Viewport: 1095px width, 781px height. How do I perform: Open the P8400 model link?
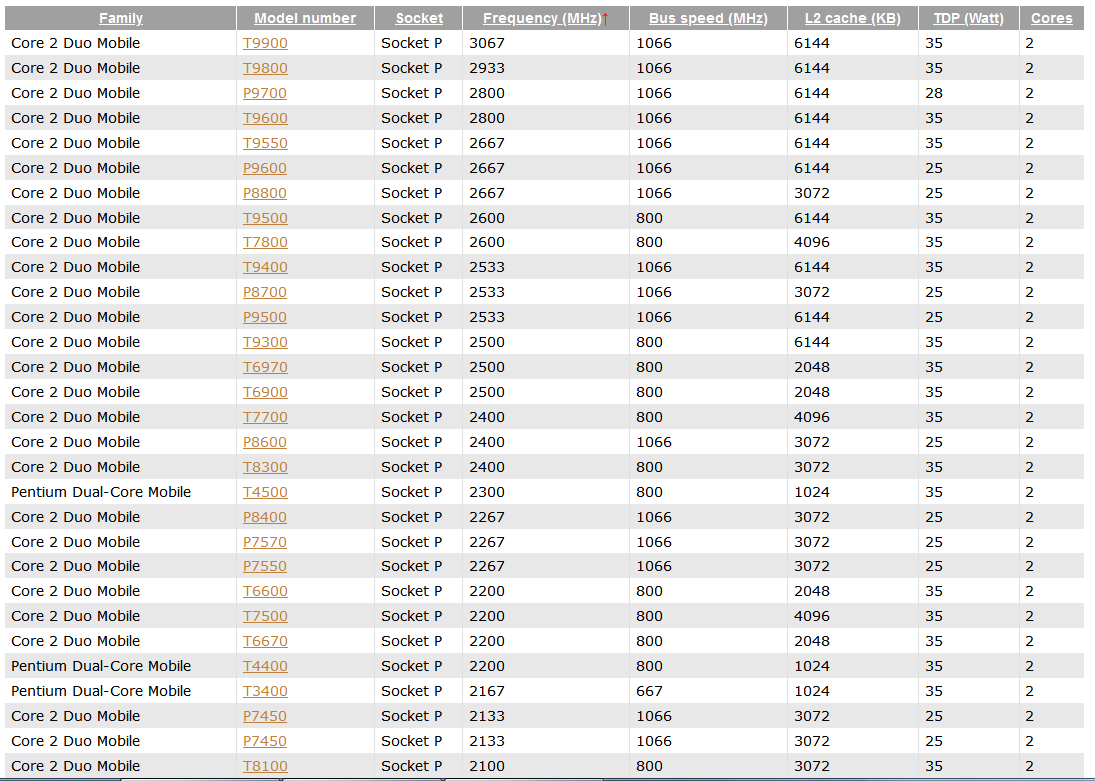tap(265, 518)
